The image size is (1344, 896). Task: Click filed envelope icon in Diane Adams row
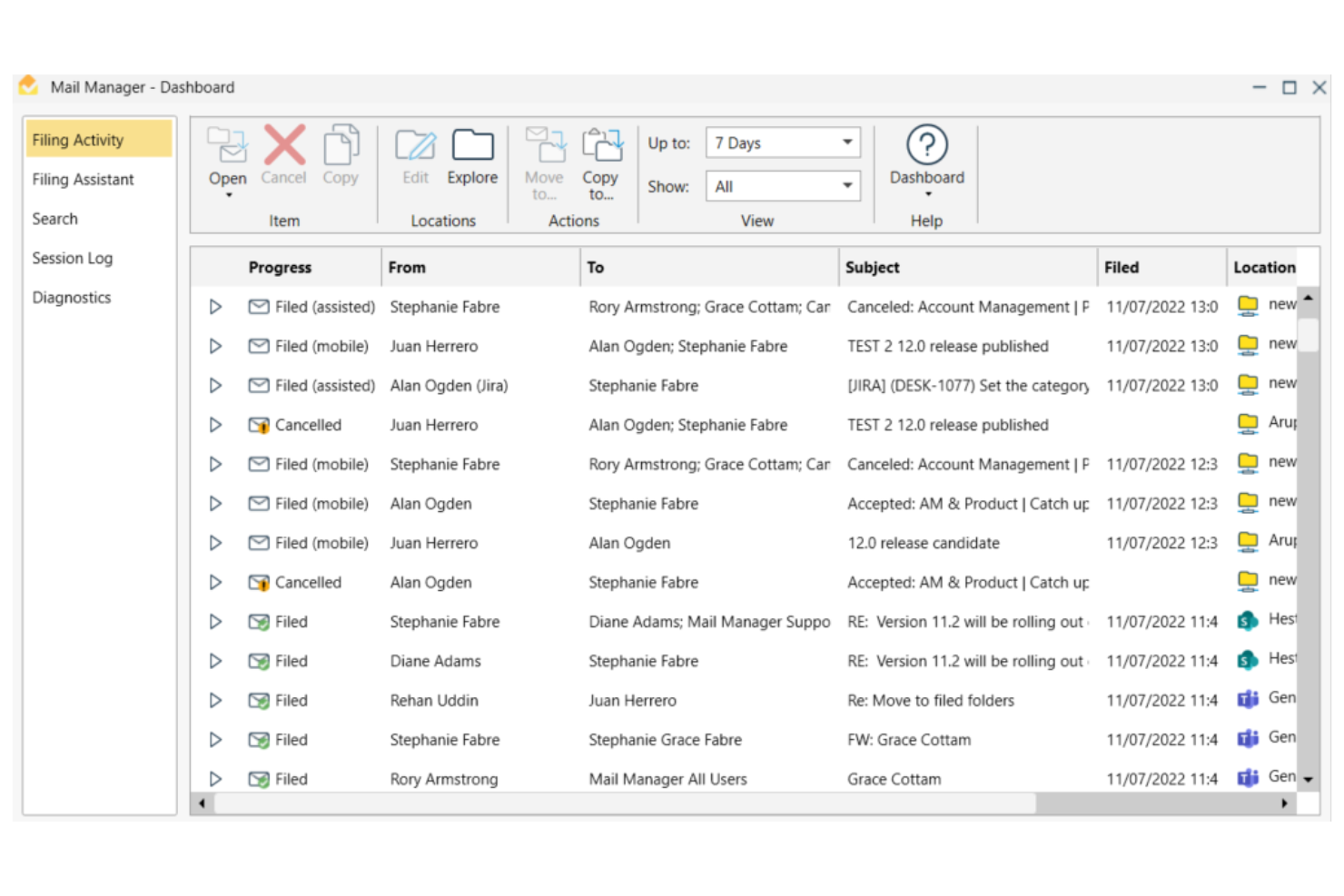coord(259,661)
